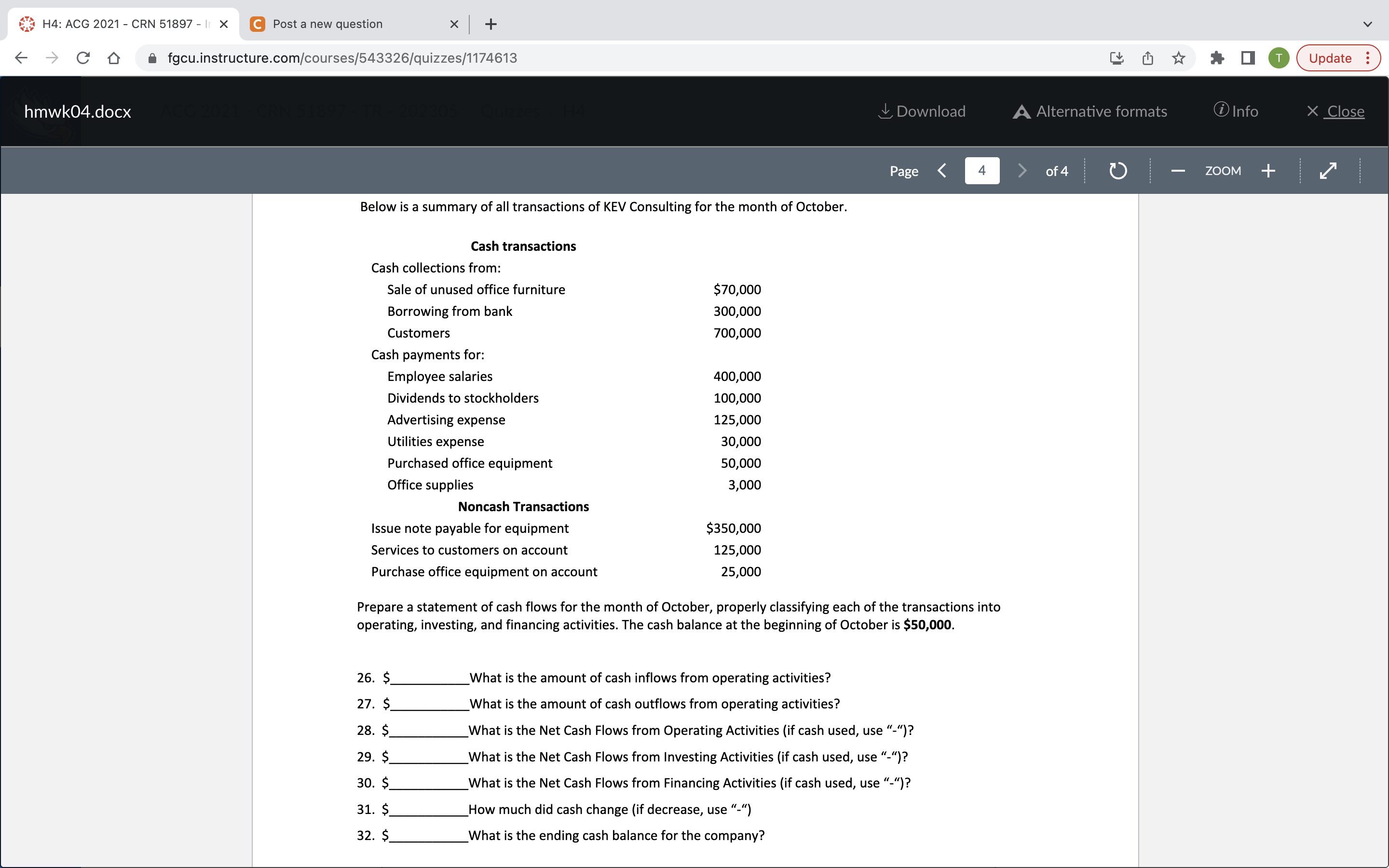Open the Extensions puzzle icon
This screenshot has height=868, width=1389.
(1217, 58)
